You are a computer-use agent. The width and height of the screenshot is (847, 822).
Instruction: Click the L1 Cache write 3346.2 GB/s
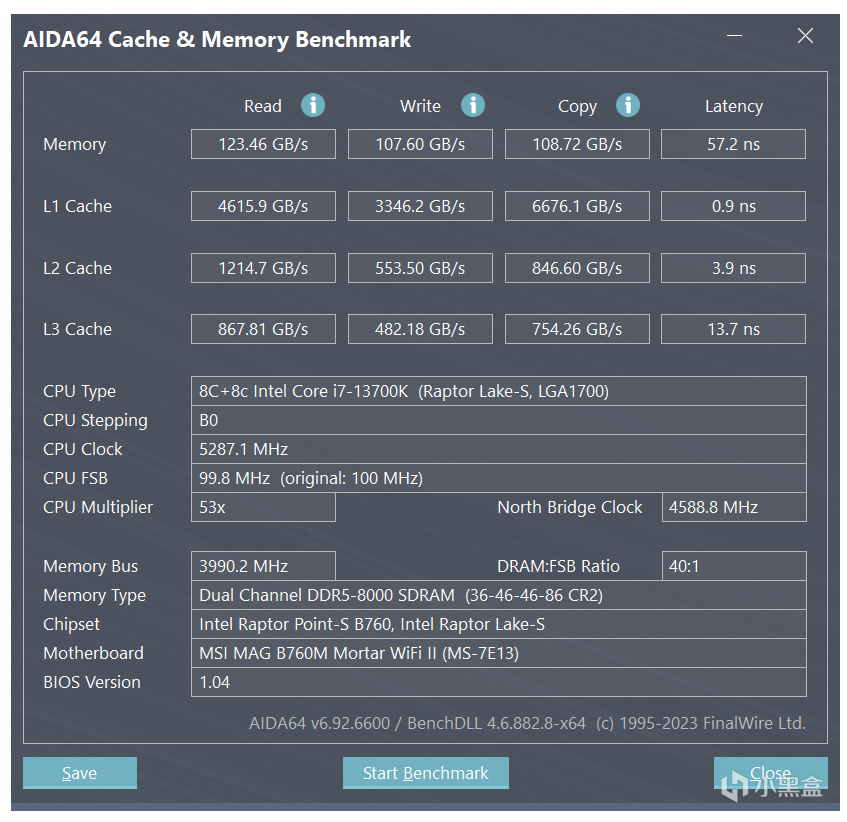point(420,206)
